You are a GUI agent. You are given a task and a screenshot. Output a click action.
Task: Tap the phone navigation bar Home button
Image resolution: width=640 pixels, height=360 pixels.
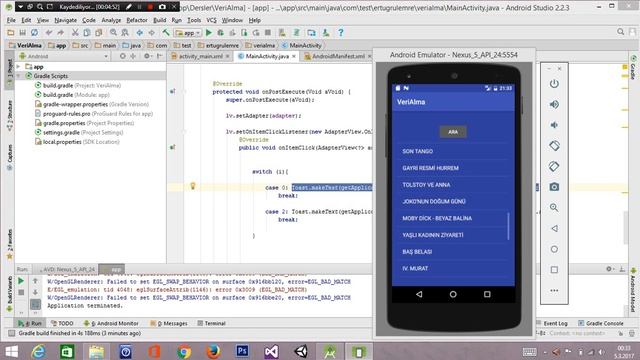[453, 294]
